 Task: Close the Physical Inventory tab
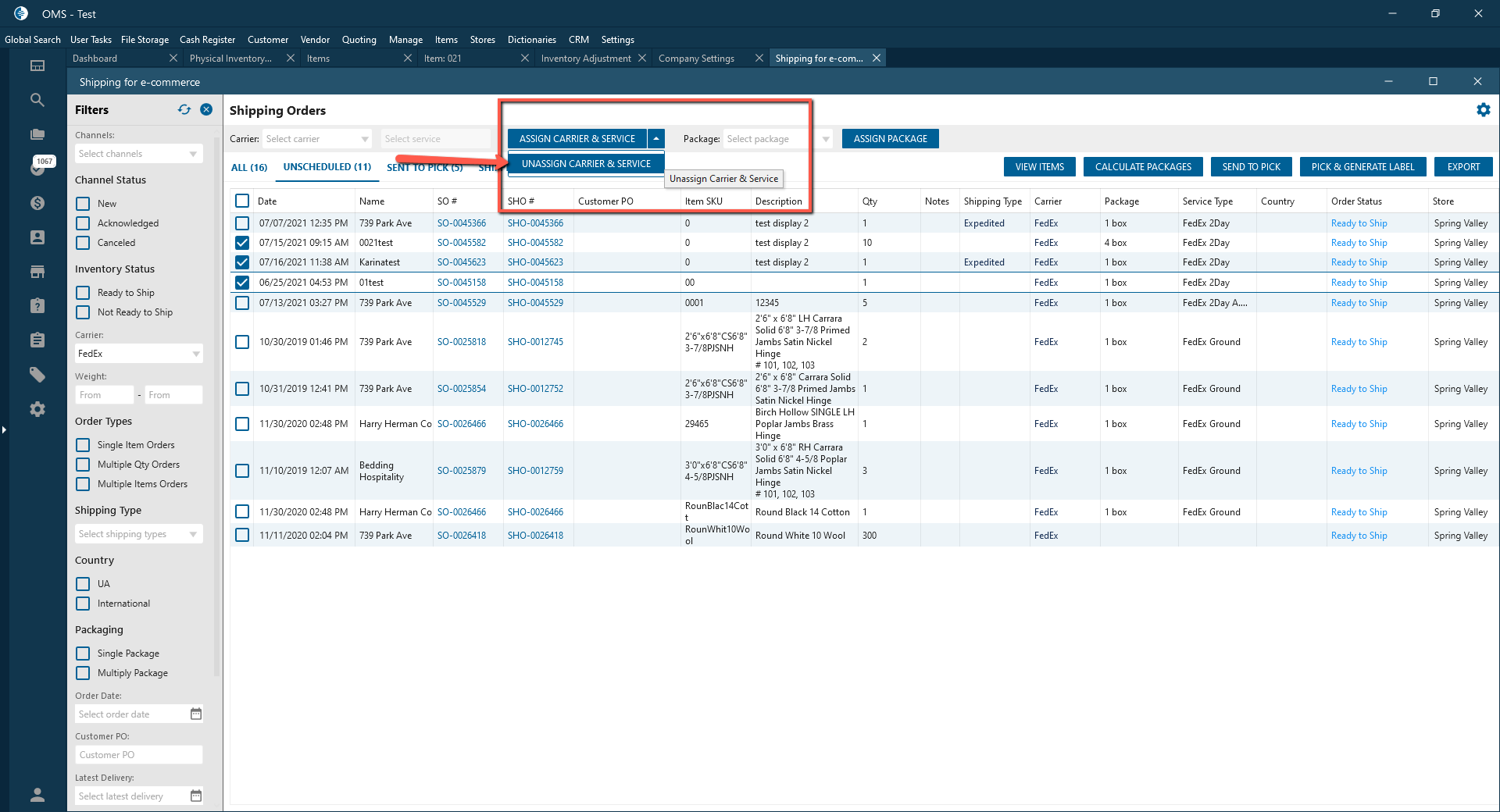point(291,59)
